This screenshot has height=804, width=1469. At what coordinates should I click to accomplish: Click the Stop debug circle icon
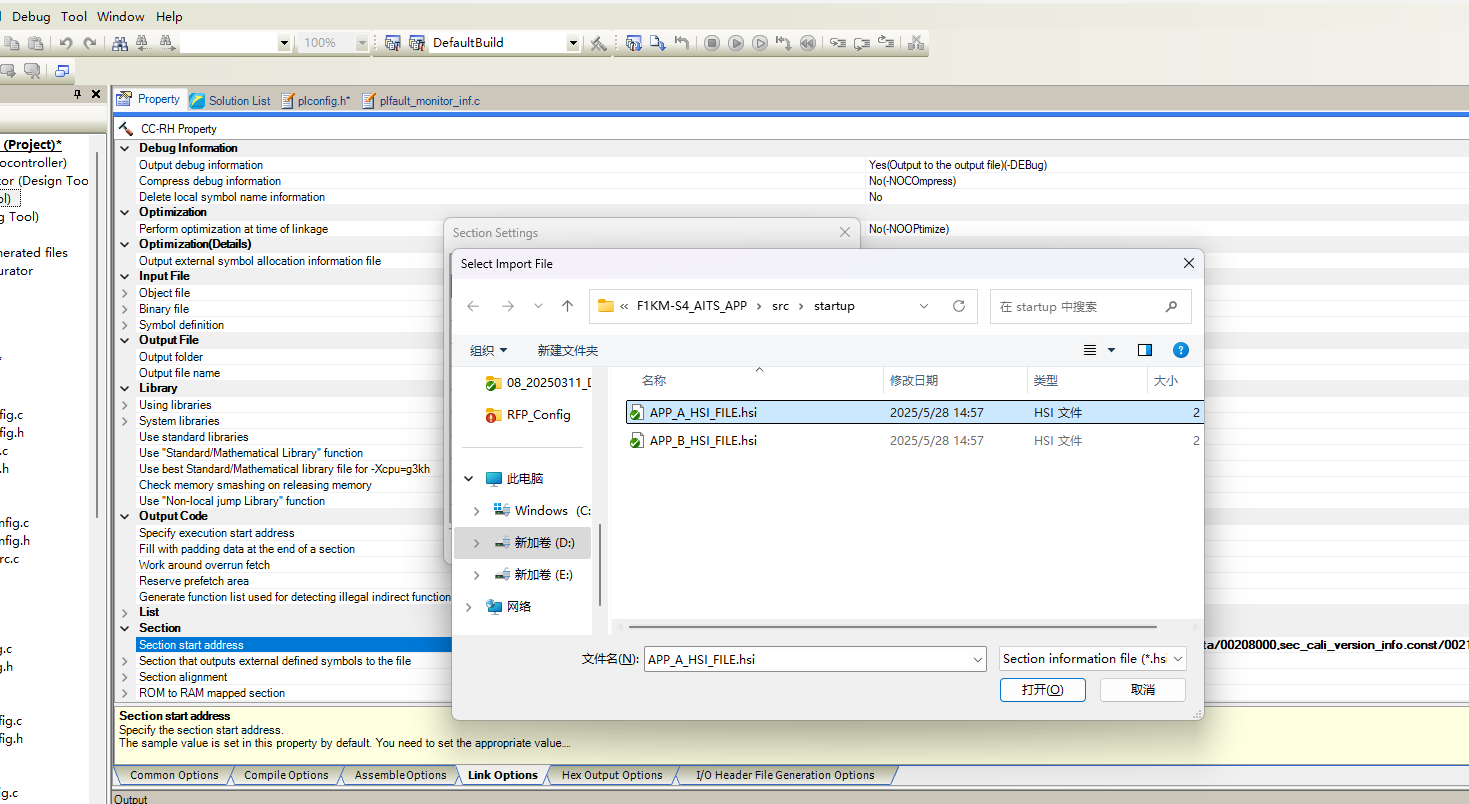(712, 43)
